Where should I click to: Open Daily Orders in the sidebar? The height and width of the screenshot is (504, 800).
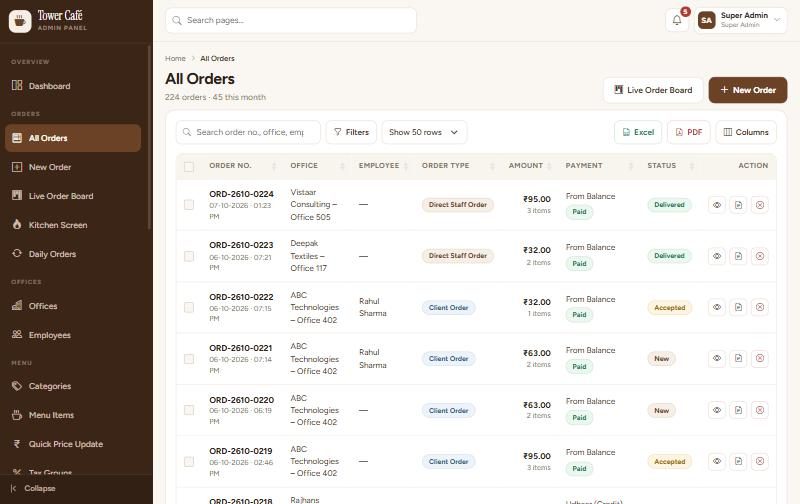point(73,254)
